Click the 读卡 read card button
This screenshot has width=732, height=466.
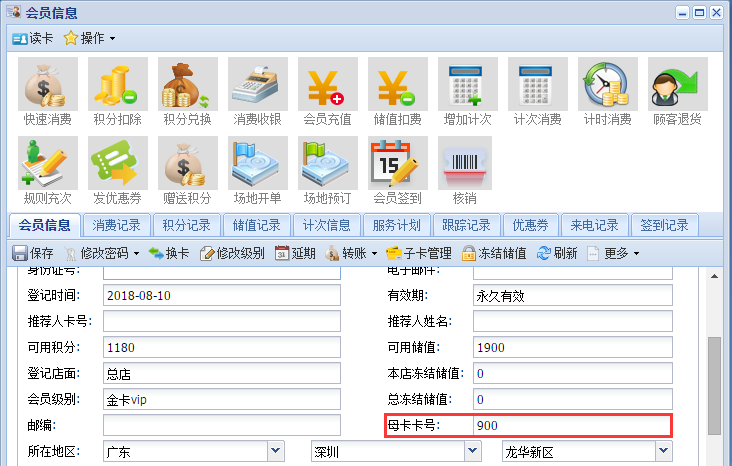[33, 38]
